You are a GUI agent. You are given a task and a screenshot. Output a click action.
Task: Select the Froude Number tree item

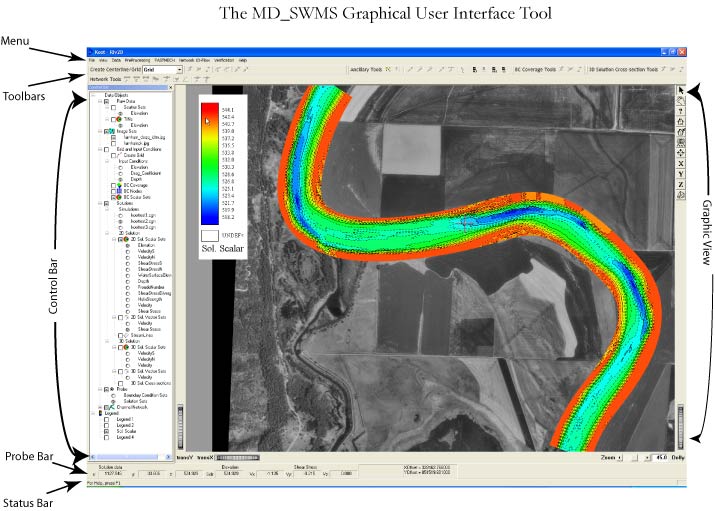(x=144, y=286)
